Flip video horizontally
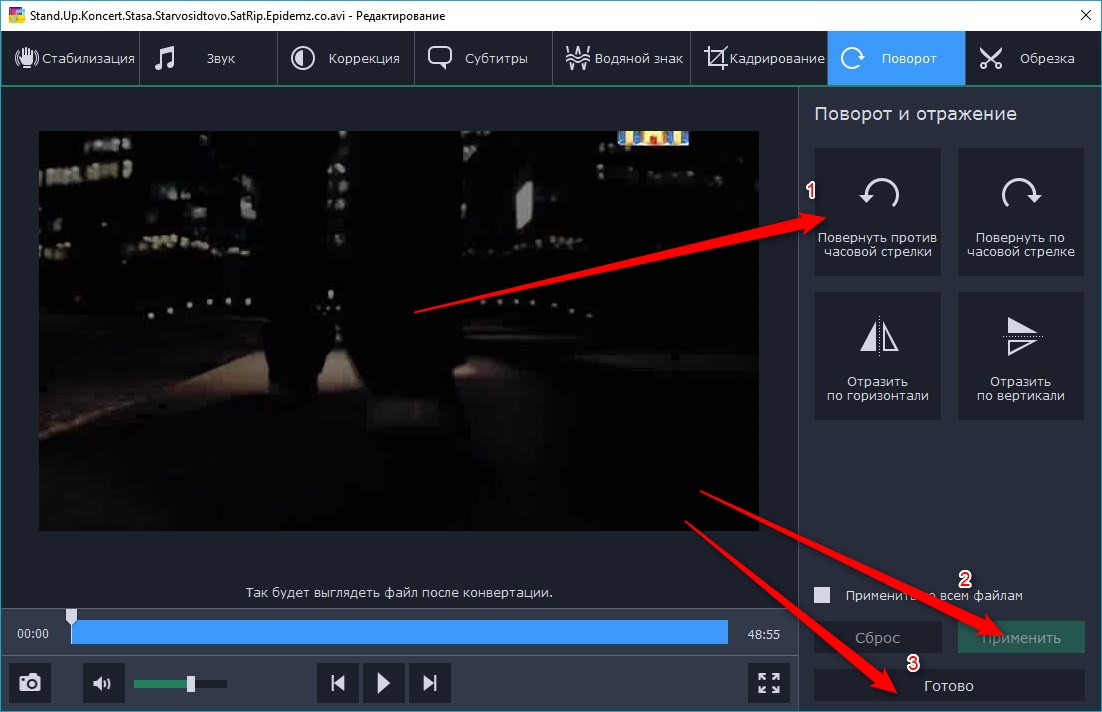 tap(877, 355)
